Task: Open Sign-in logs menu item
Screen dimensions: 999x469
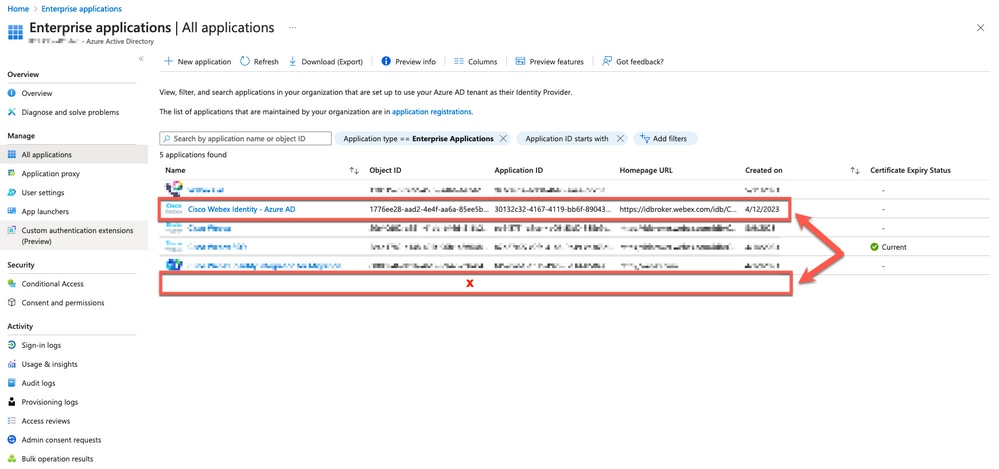Action: [x=41, y=345]
